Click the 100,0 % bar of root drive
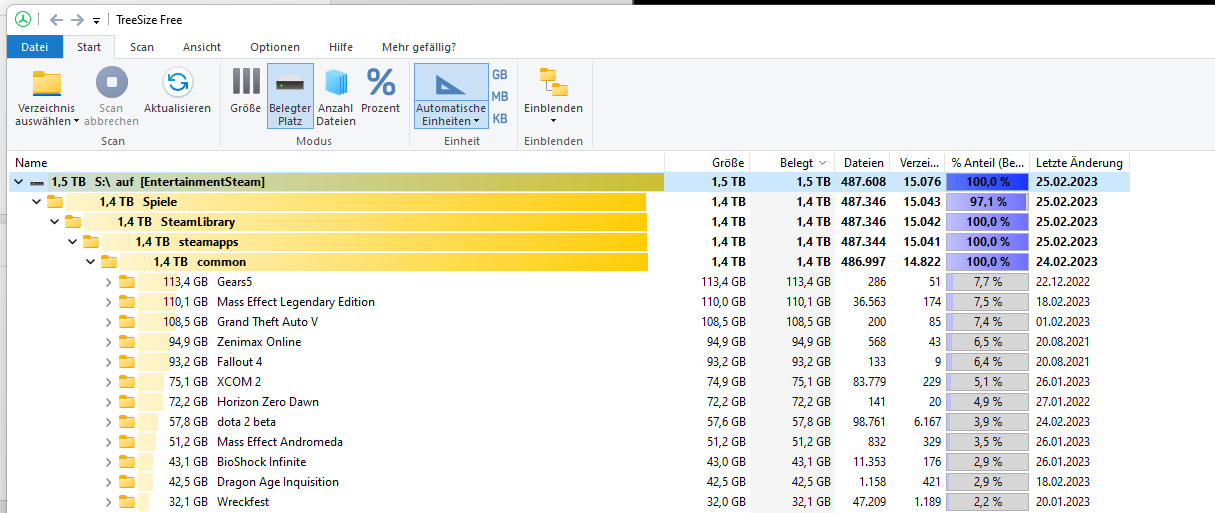1215x513 pixels. point(987,182)
